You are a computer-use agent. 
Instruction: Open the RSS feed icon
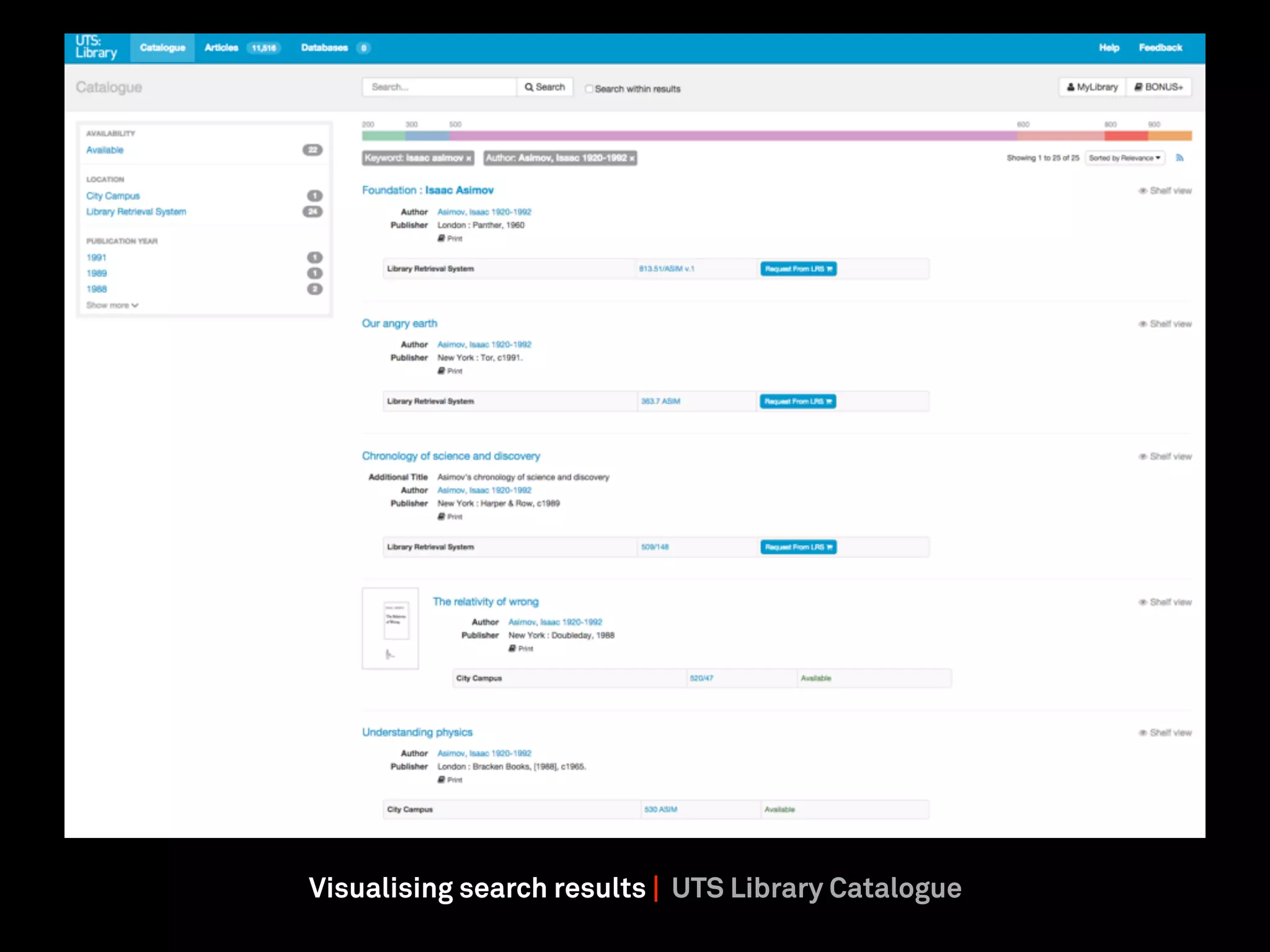1179,158
